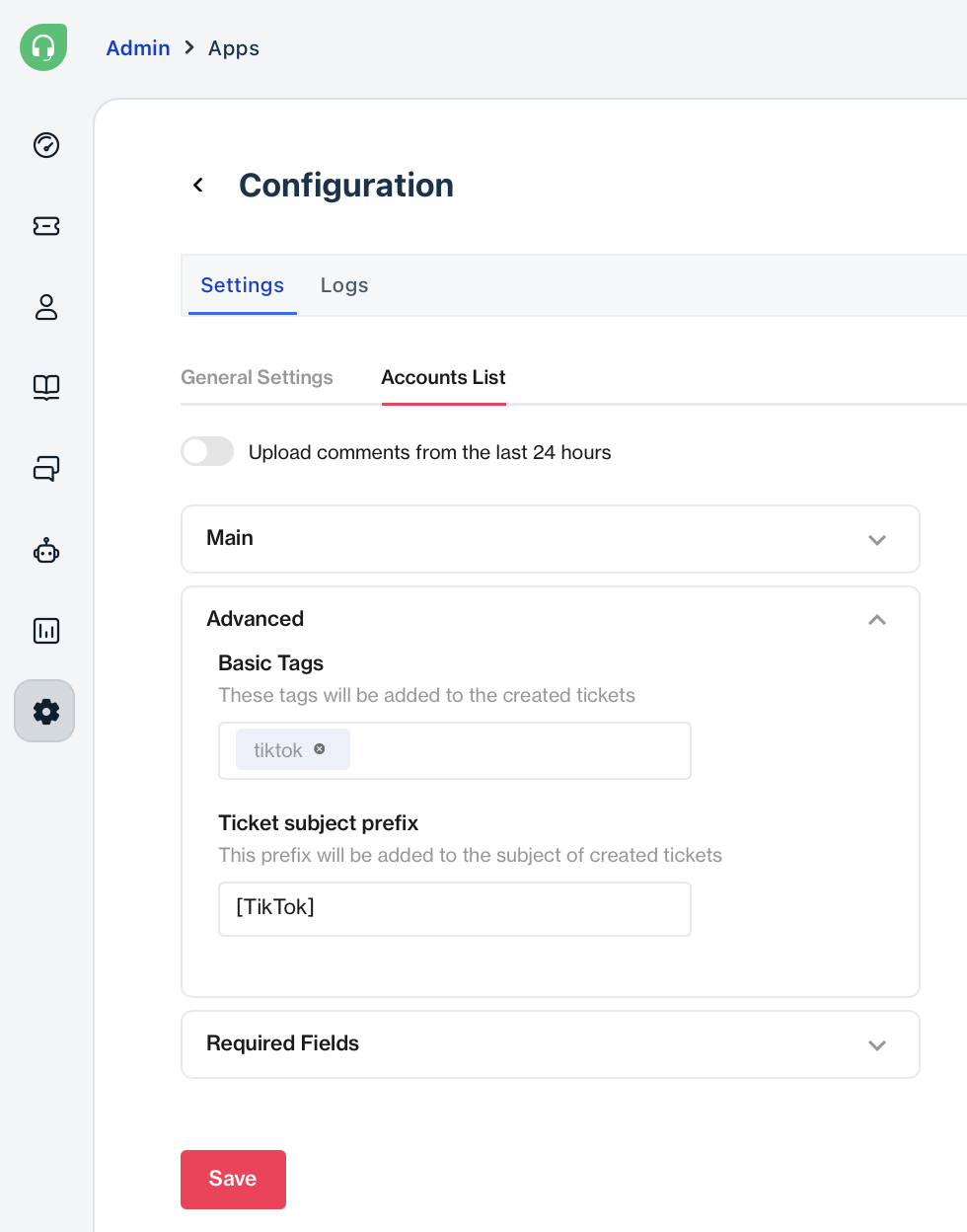Select the Accounts List tab

pos(443,377)
